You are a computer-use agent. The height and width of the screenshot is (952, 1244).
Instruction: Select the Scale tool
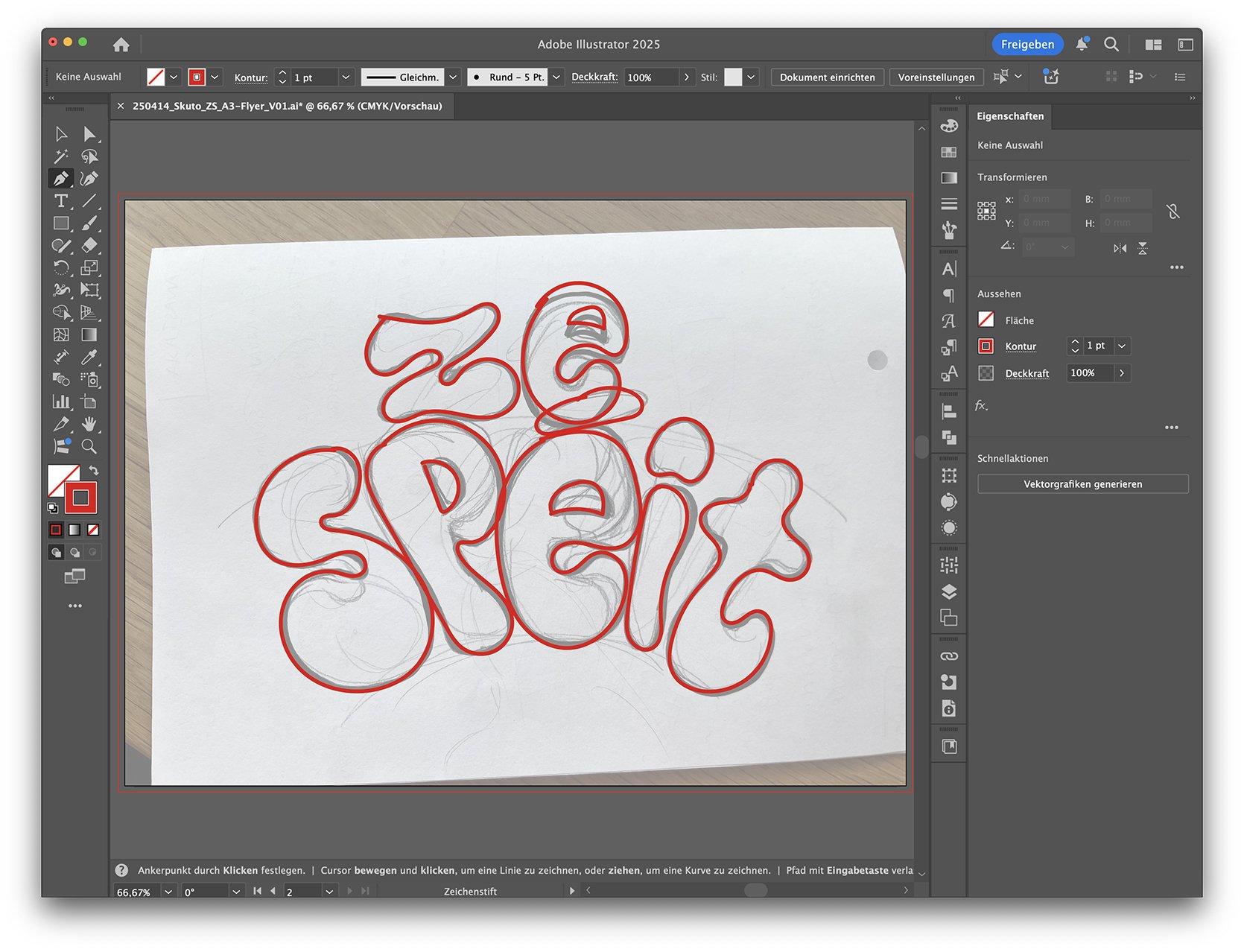click(89, 268)
